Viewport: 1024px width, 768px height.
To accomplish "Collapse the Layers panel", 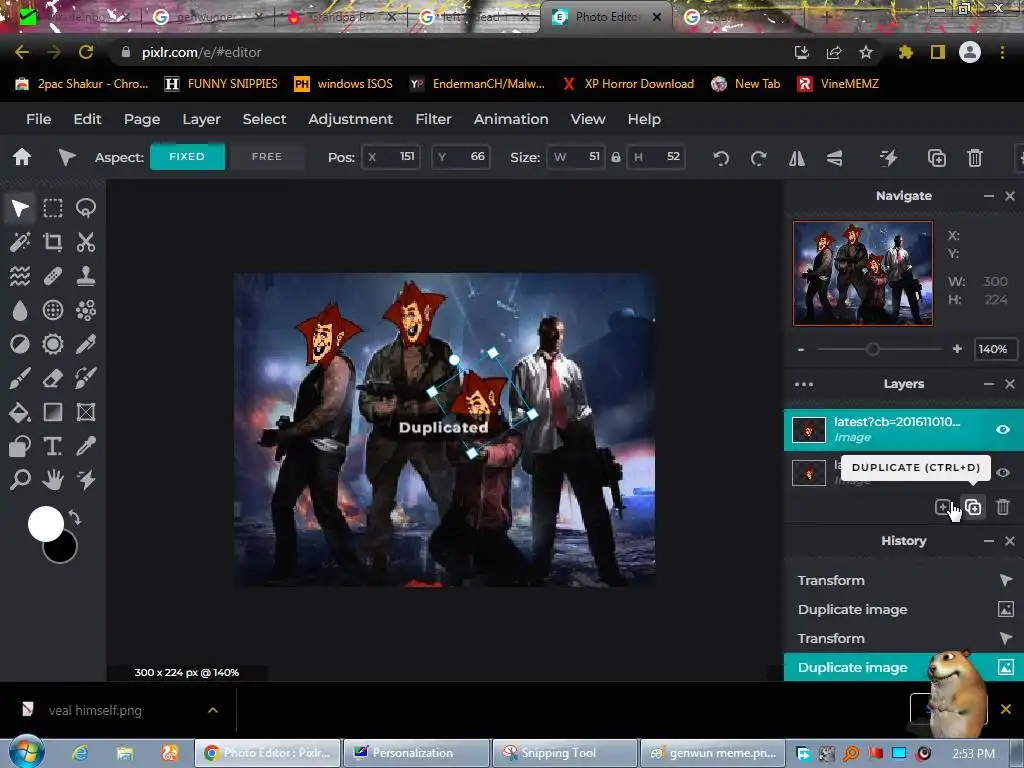I will click(989, 384).
